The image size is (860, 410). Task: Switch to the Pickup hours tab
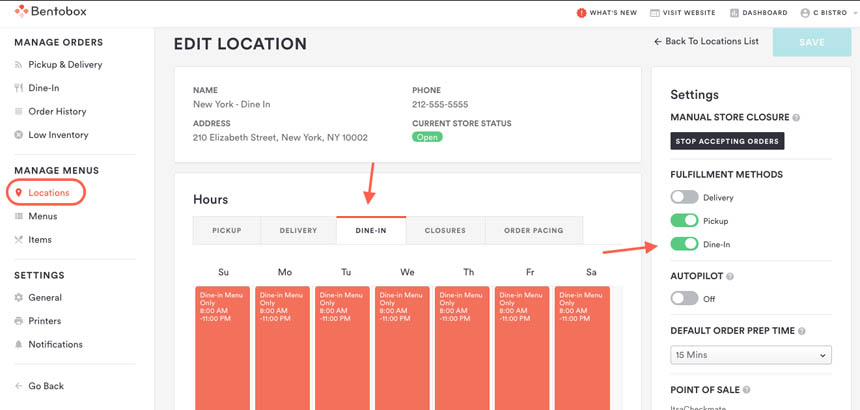[227, 231]
